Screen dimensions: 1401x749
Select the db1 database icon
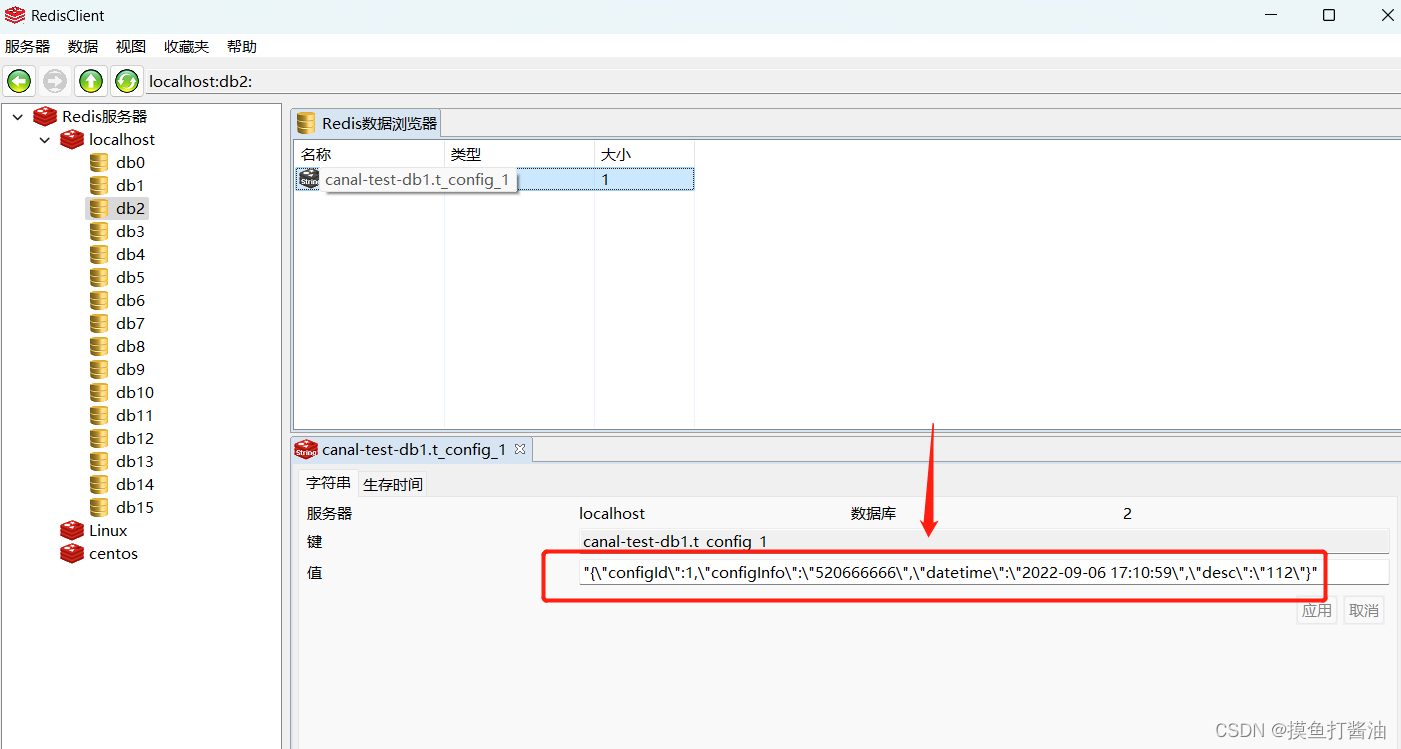pos(99,185)
